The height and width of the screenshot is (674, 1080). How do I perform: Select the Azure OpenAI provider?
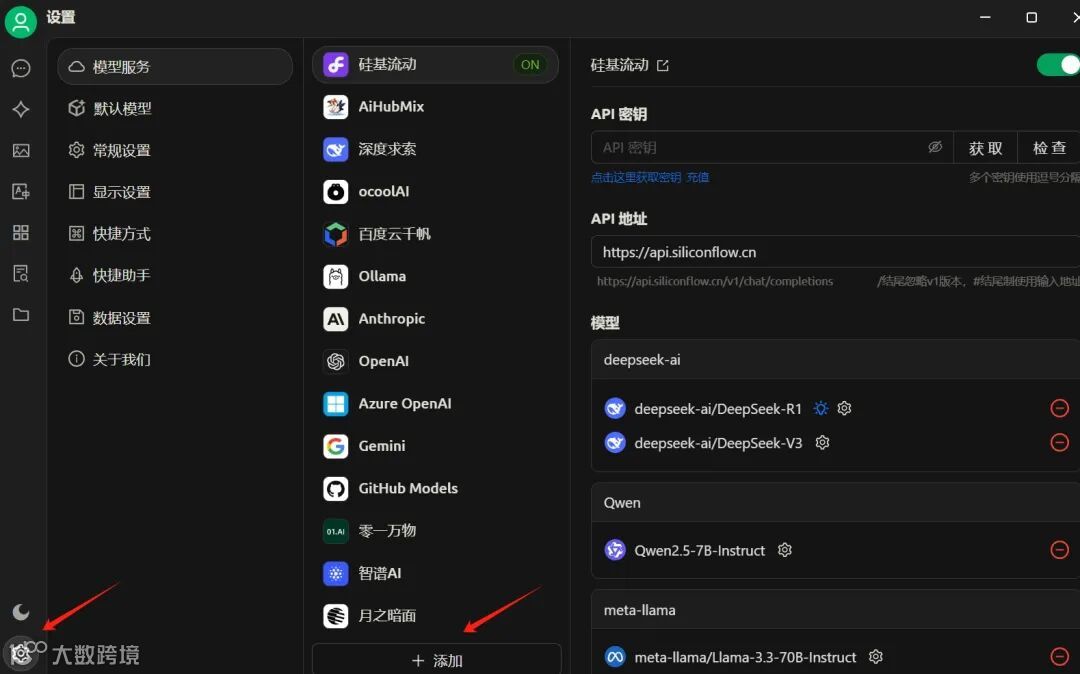pos(435,403)
